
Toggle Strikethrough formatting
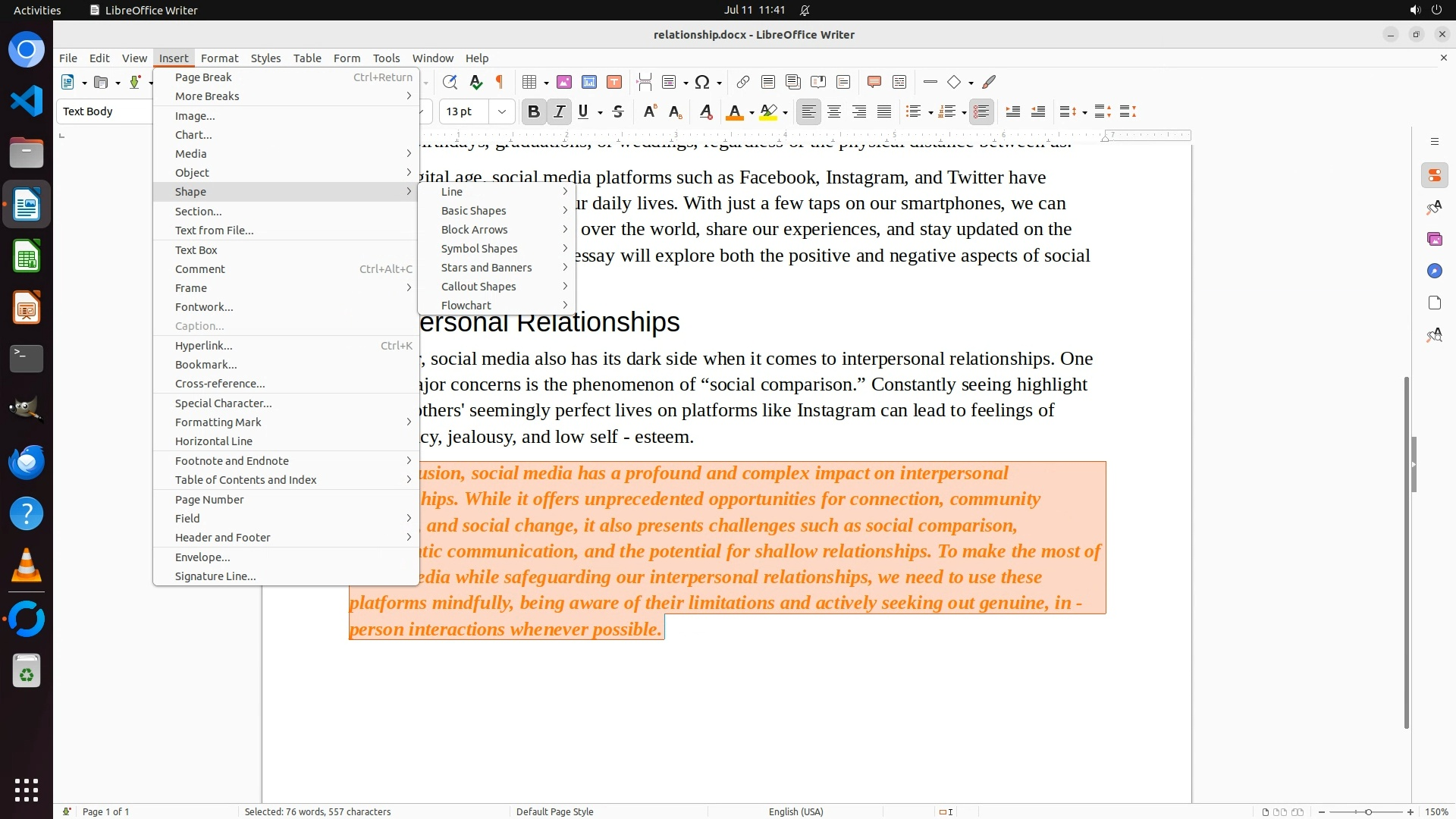click(618, 112)
